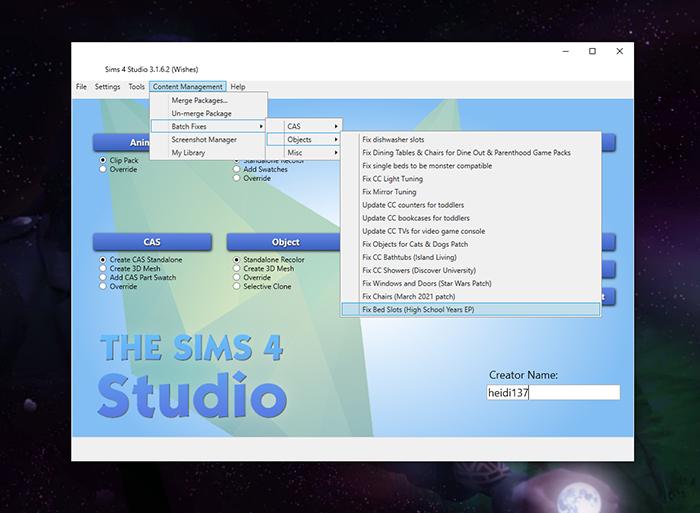700x513 pixels.
Task: Select the Selective Clone option
Action: [x=237, y=286]
